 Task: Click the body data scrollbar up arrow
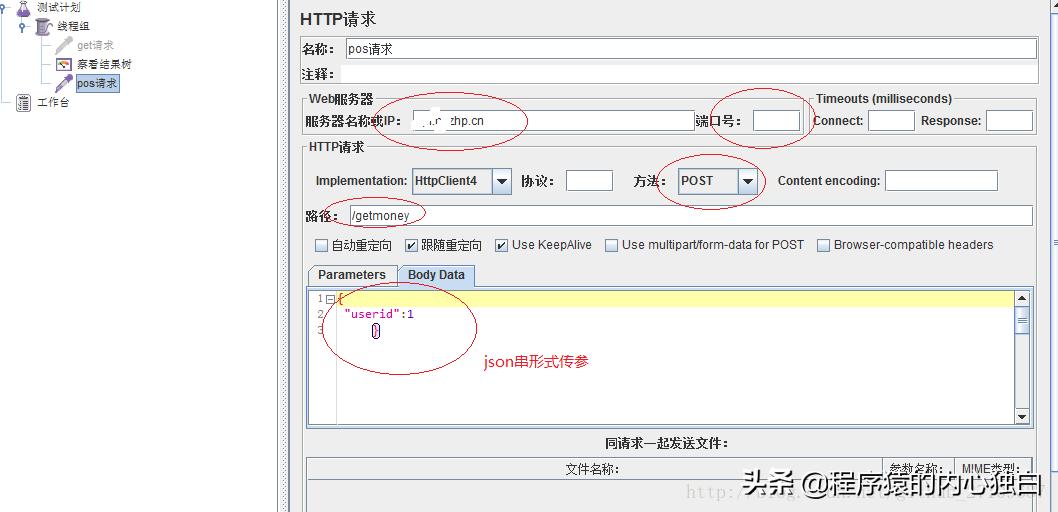[1022, 298]
